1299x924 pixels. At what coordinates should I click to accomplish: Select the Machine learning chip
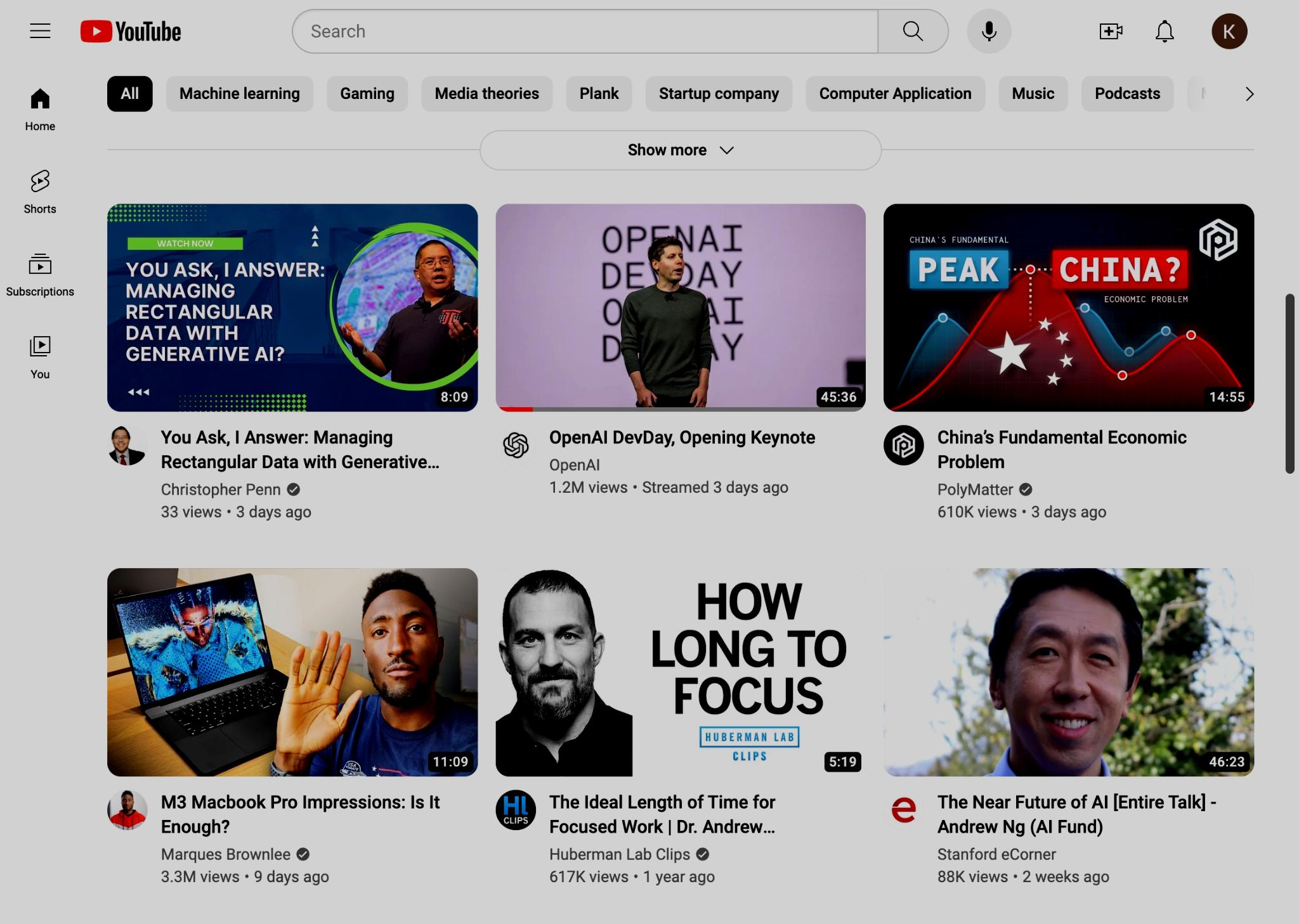point(240,94)
